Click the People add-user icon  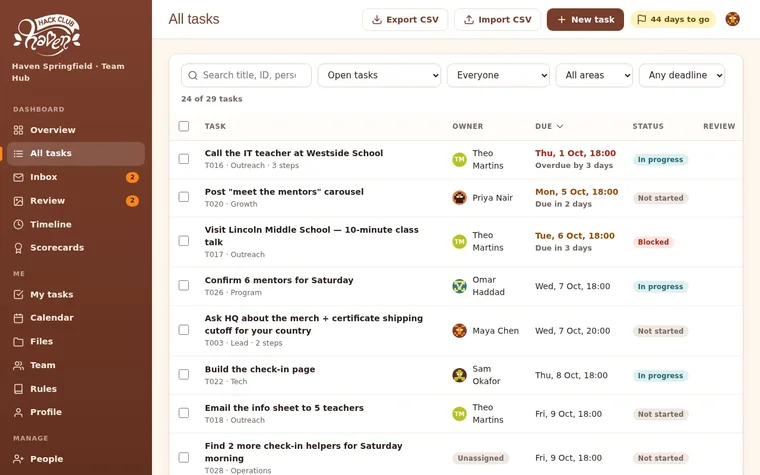click(x=18, y=459)
